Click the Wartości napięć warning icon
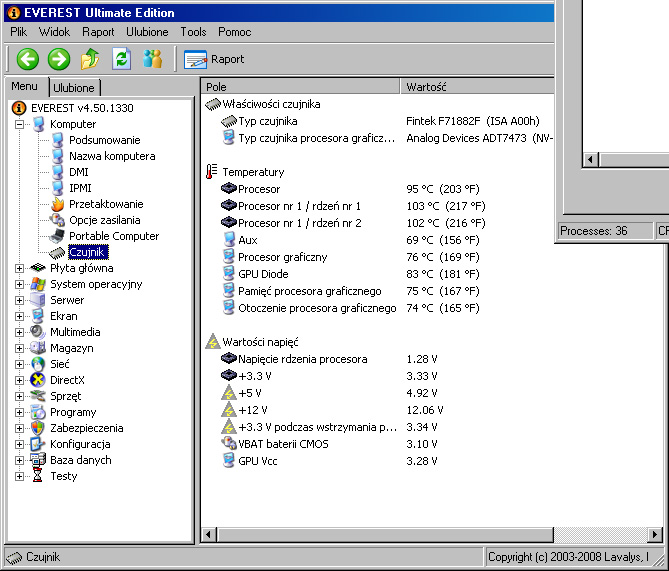The width and height of the screenshot is (669, 571). tap(212, 341)
